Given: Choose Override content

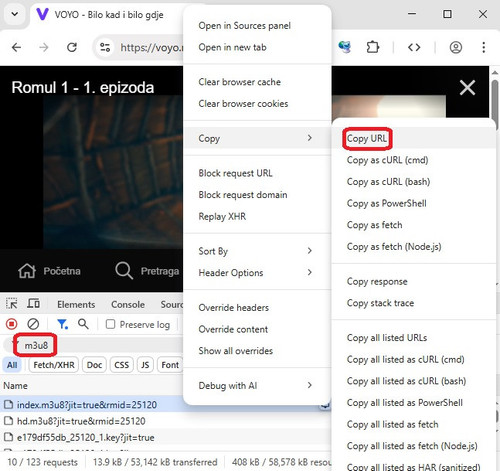Looking at the screenshot, I should pyautogui.click(x=257, y=329).
